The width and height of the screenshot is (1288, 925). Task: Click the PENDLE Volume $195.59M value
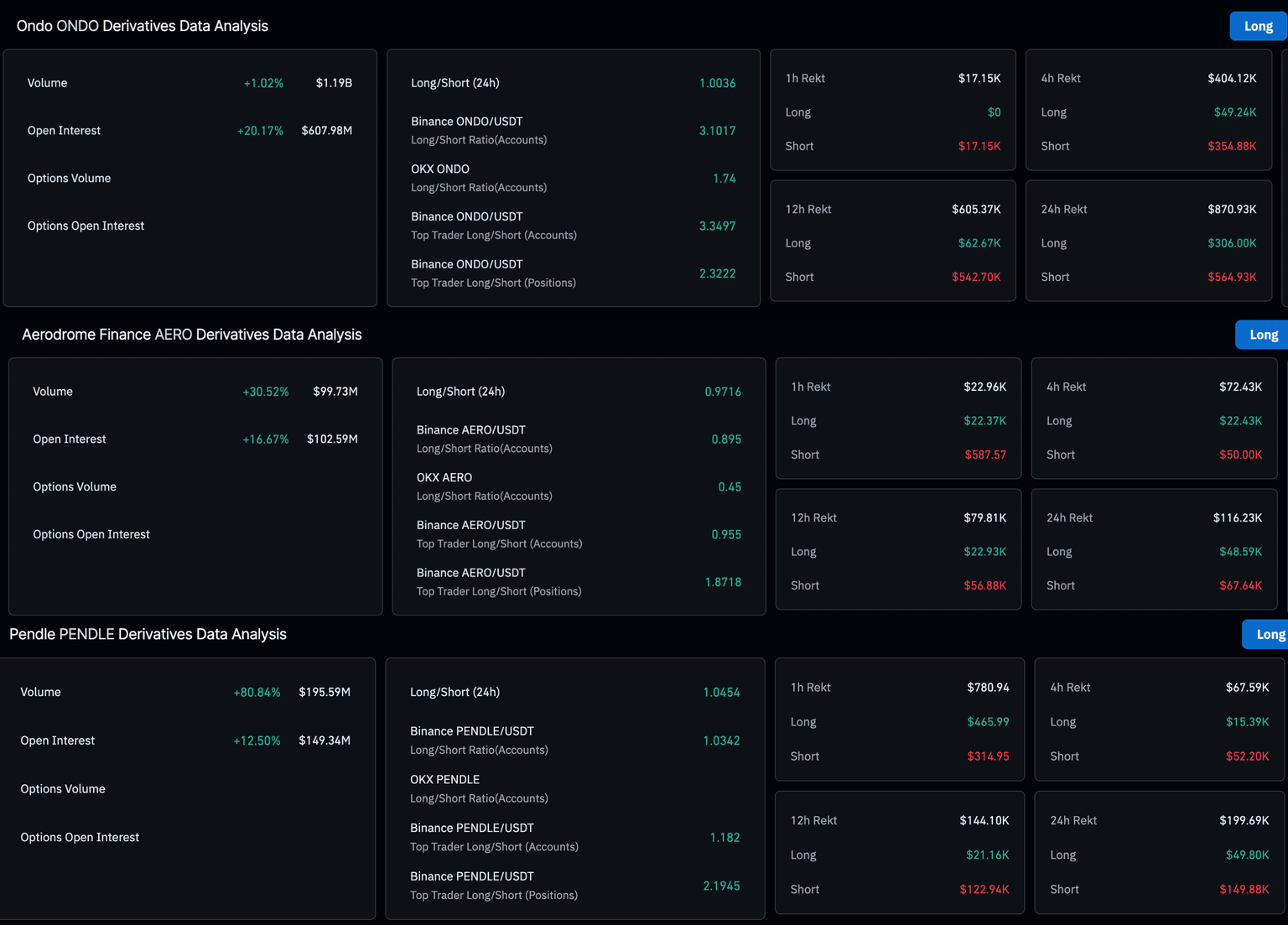coord(325,692)
